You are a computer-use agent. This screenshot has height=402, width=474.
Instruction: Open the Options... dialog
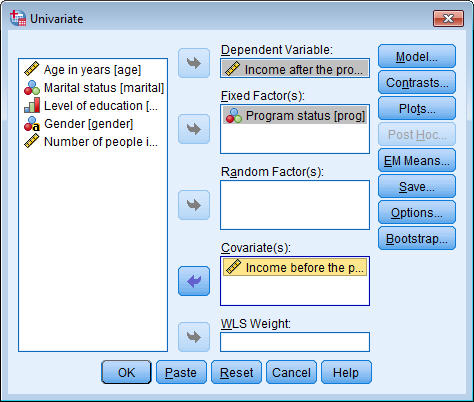pos(417,213)
